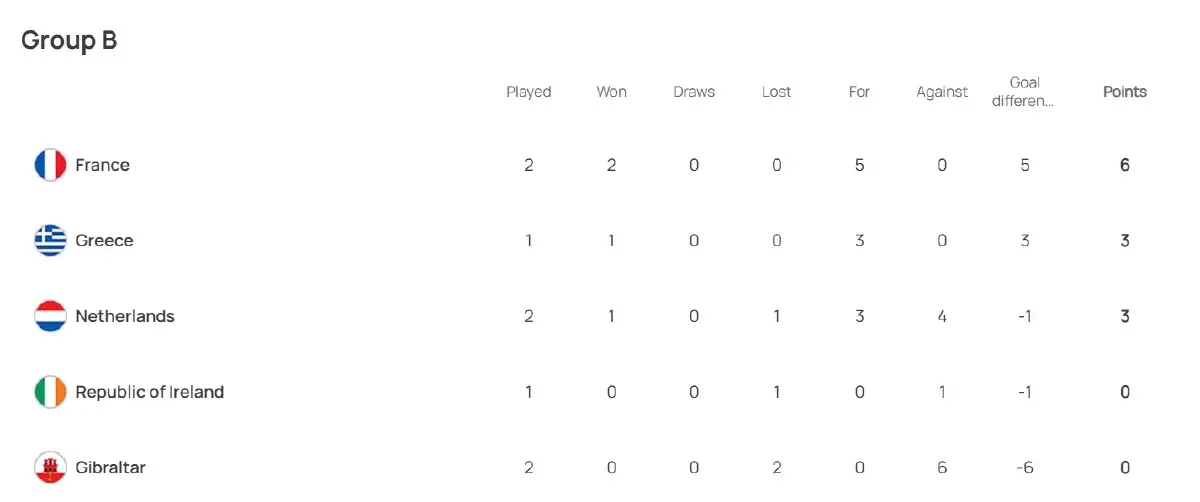Screen dimensions: 1200x502
Task: Click the Points column header
Action: pyautogui.click(x=1125, y=92)
